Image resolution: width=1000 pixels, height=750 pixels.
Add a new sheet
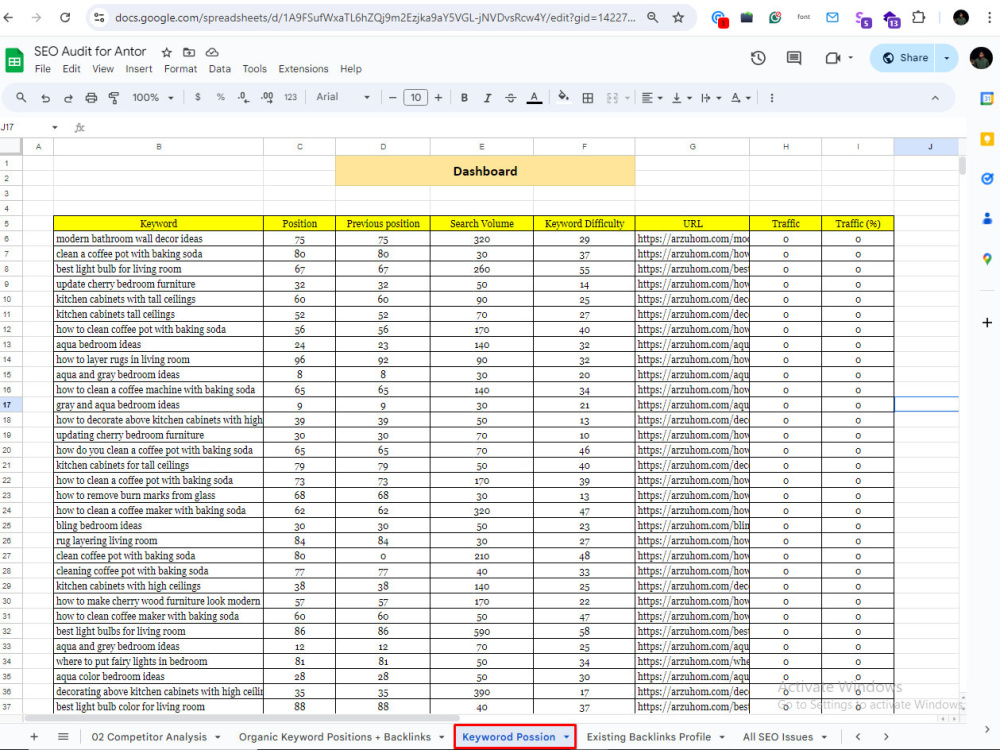34,737
